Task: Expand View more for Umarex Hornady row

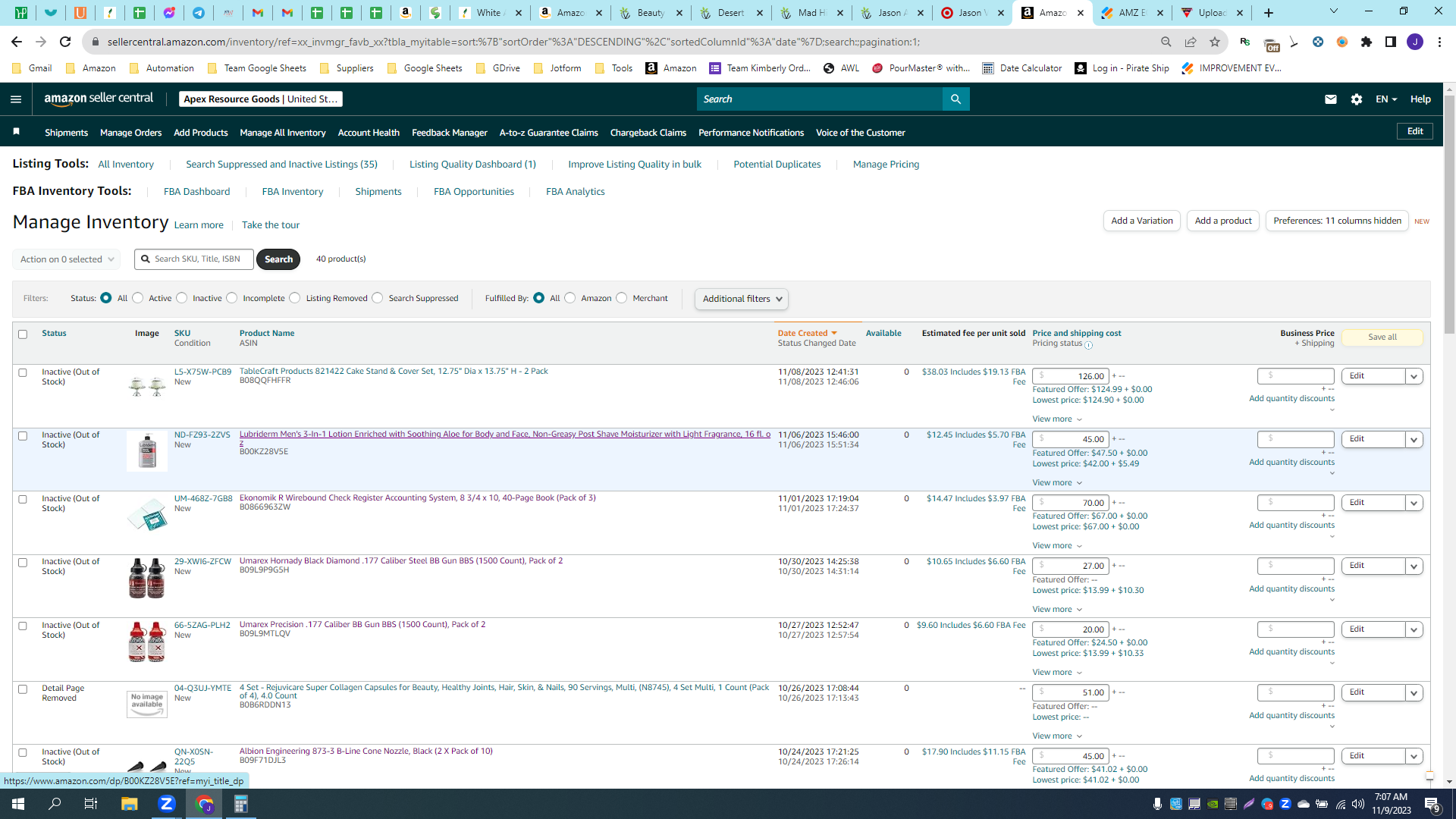Action: (x=1057, y=610)
